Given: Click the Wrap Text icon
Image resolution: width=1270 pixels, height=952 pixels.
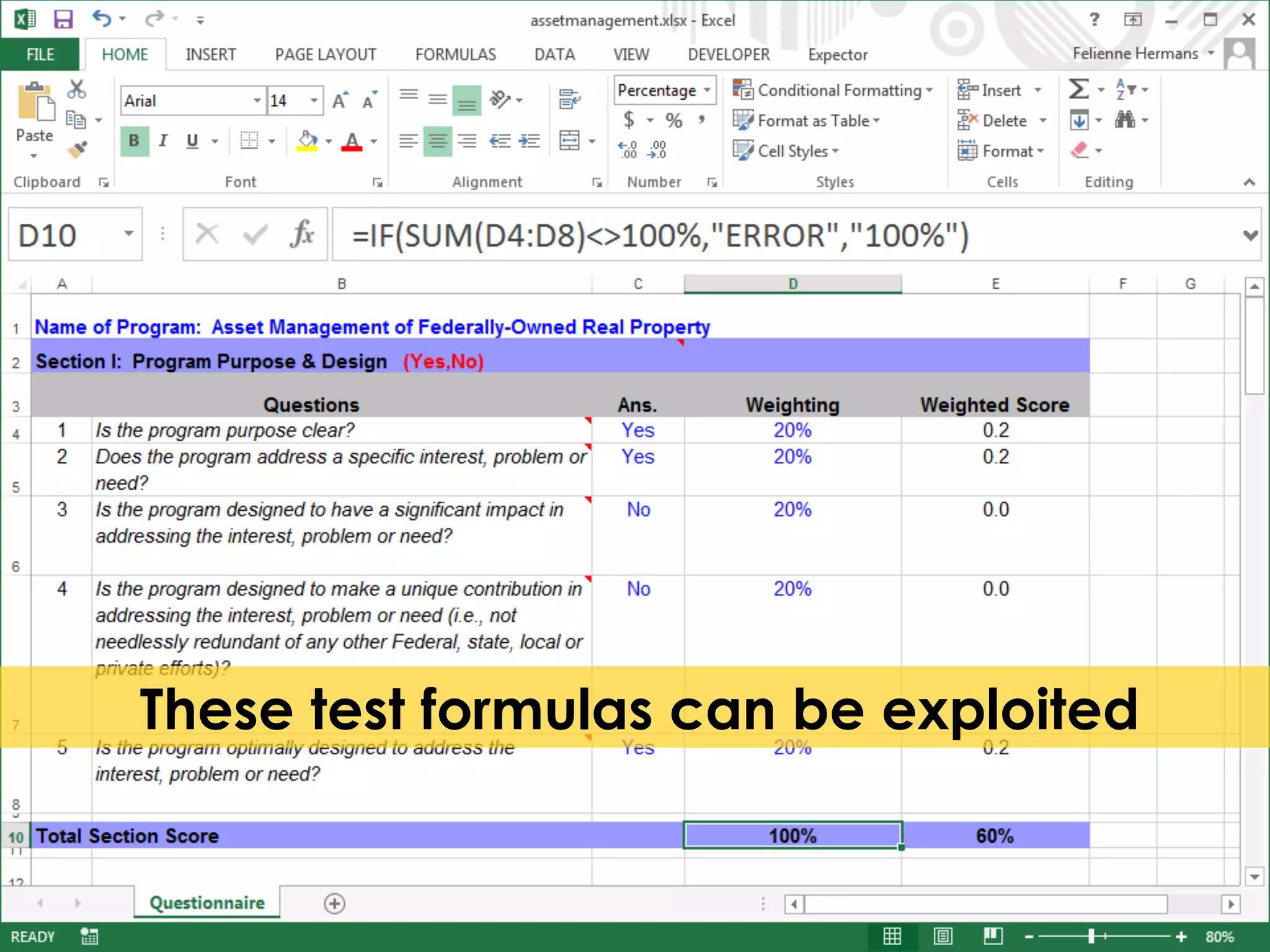Looking at the screenshot, I should 569,99.
